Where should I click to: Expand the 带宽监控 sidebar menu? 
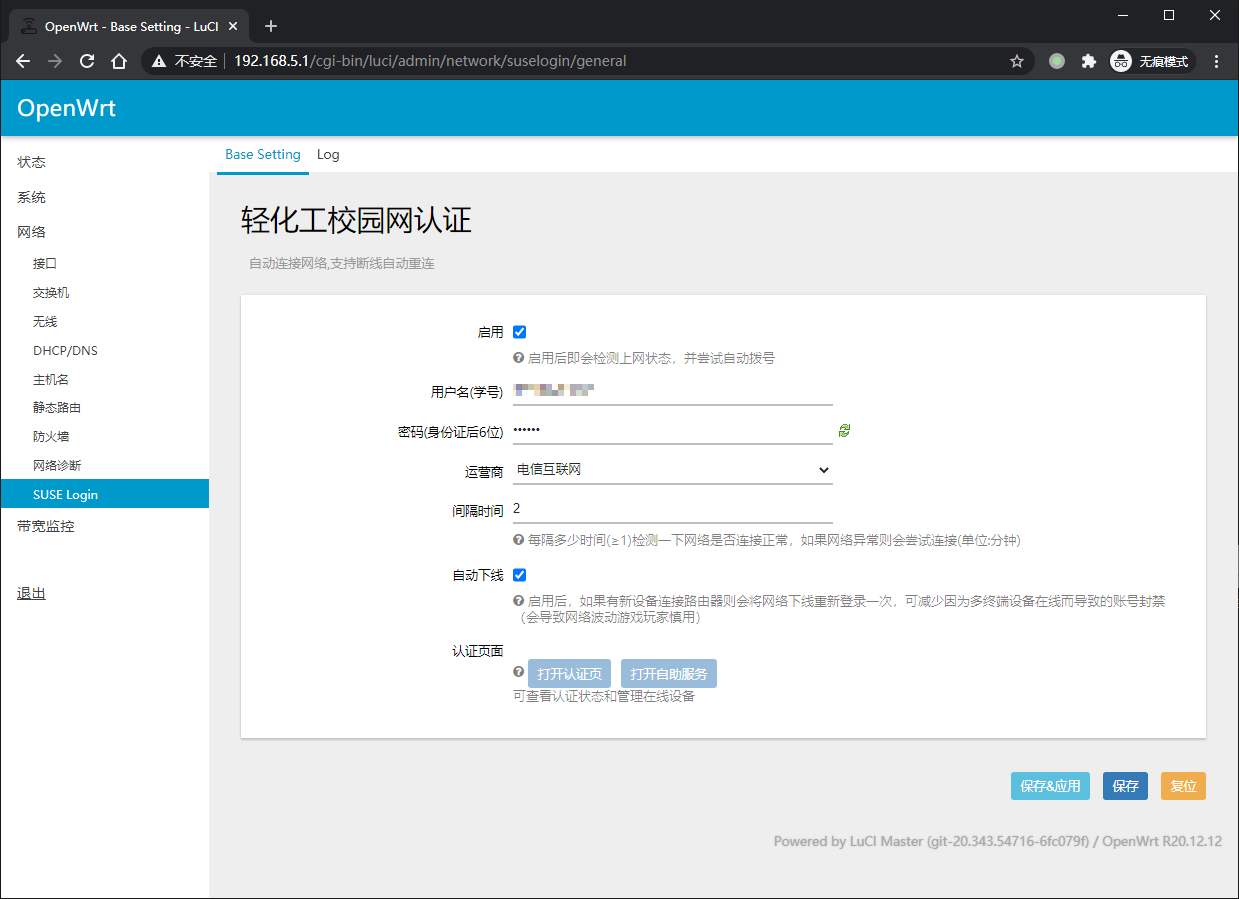(x=45, y=526)
